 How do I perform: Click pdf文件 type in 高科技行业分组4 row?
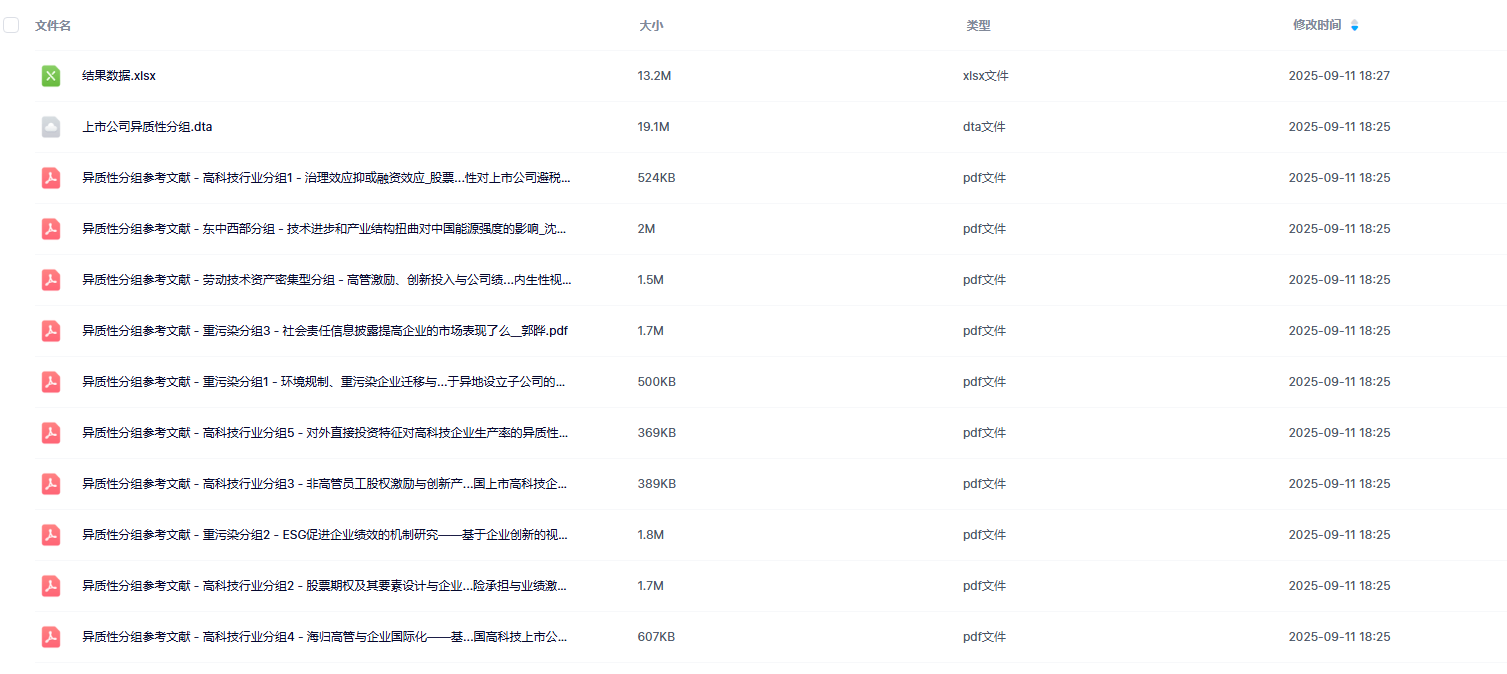(x=985, y=637)
